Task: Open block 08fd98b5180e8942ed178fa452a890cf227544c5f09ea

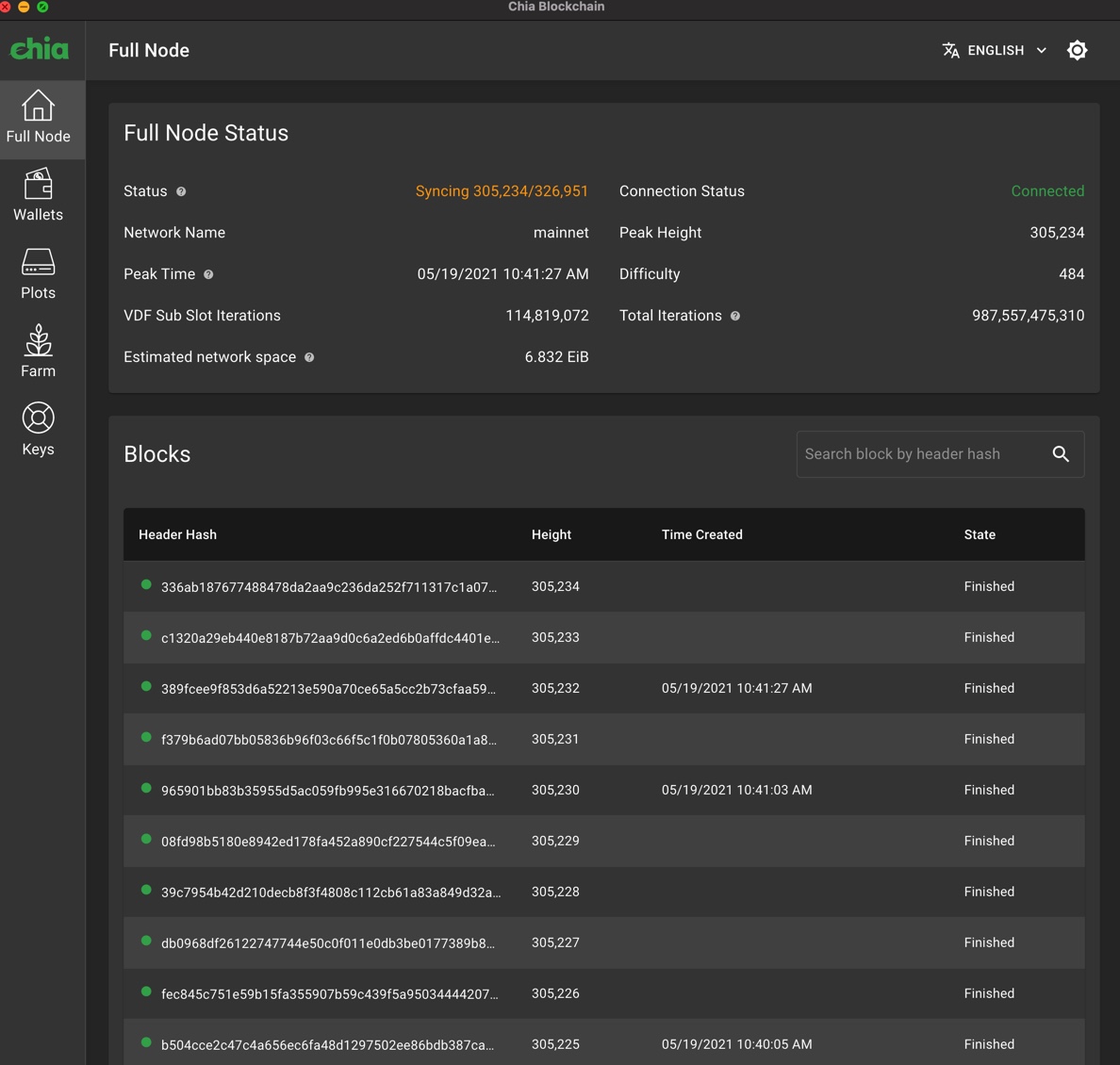Action: click(x=328, y=842)
